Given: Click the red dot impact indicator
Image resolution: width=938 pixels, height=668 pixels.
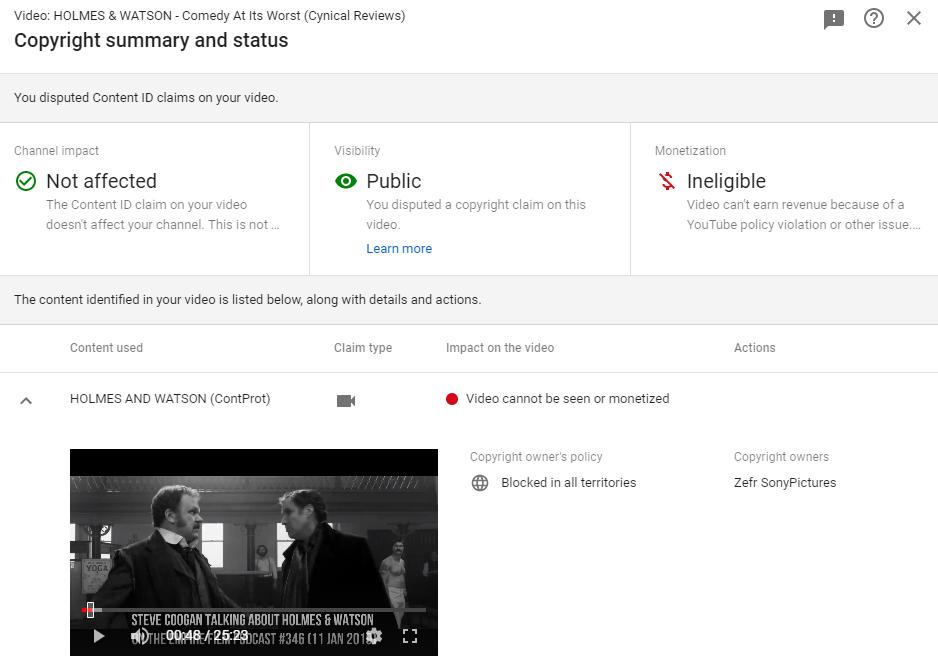Looking at the screenshot, I should click(x=452, y=399).
